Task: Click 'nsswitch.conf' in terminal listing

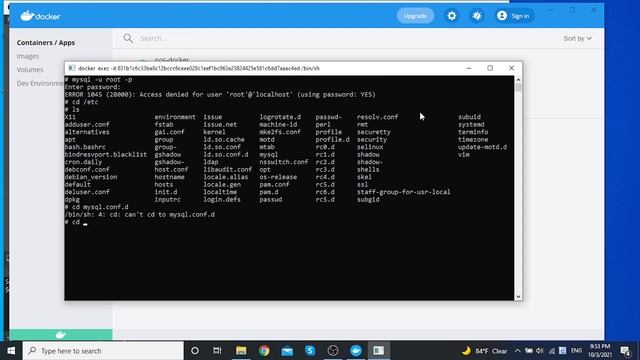Action: tap(284, 162)
